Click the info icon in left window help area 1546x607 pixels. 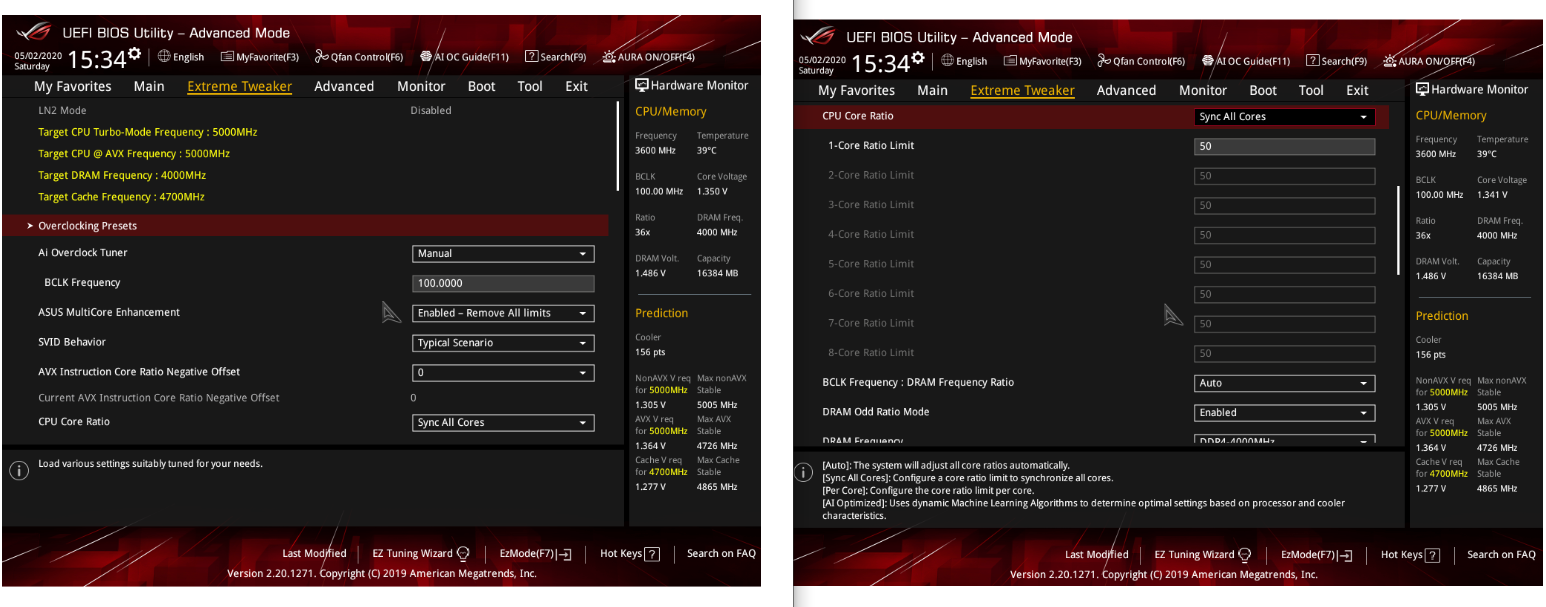click(18, 470)
